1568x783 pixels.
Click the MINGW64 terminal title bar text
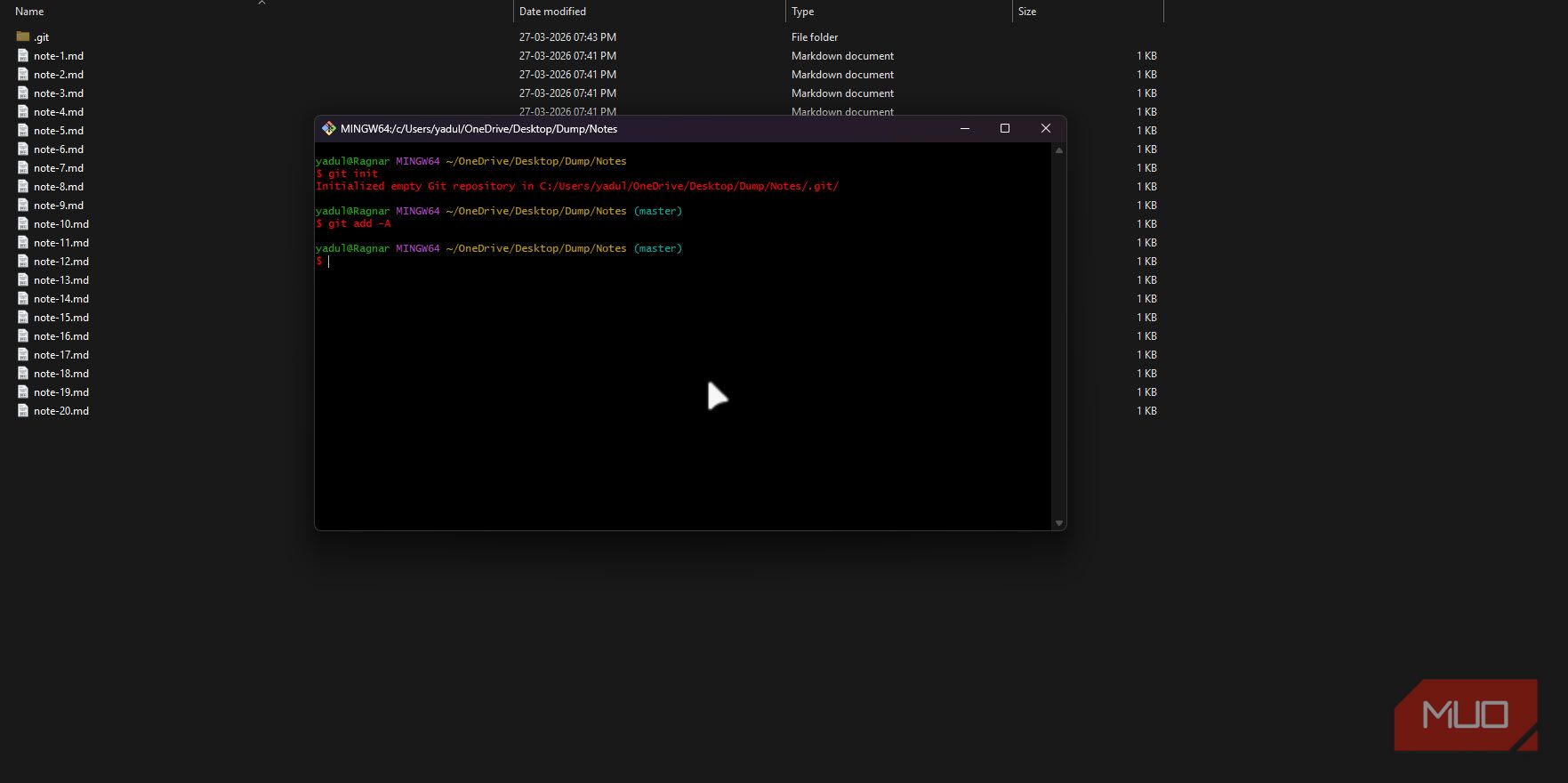478,129
